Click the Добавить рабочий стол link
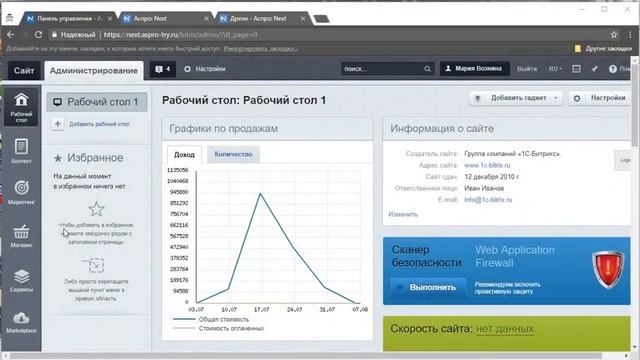640x360 pixels. point(99,124)
